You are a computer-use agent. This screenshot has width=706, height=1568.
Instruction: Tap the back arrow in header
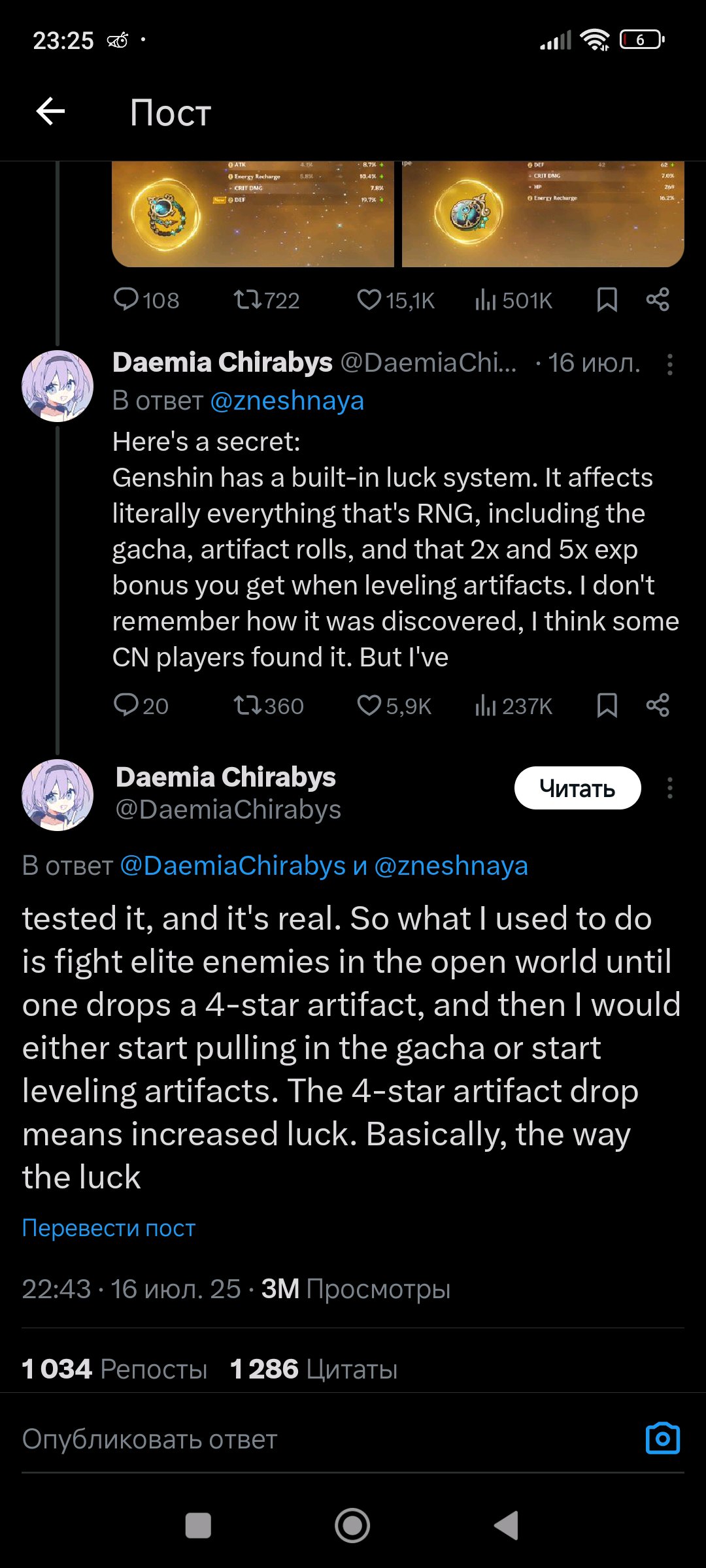(50, 111)
